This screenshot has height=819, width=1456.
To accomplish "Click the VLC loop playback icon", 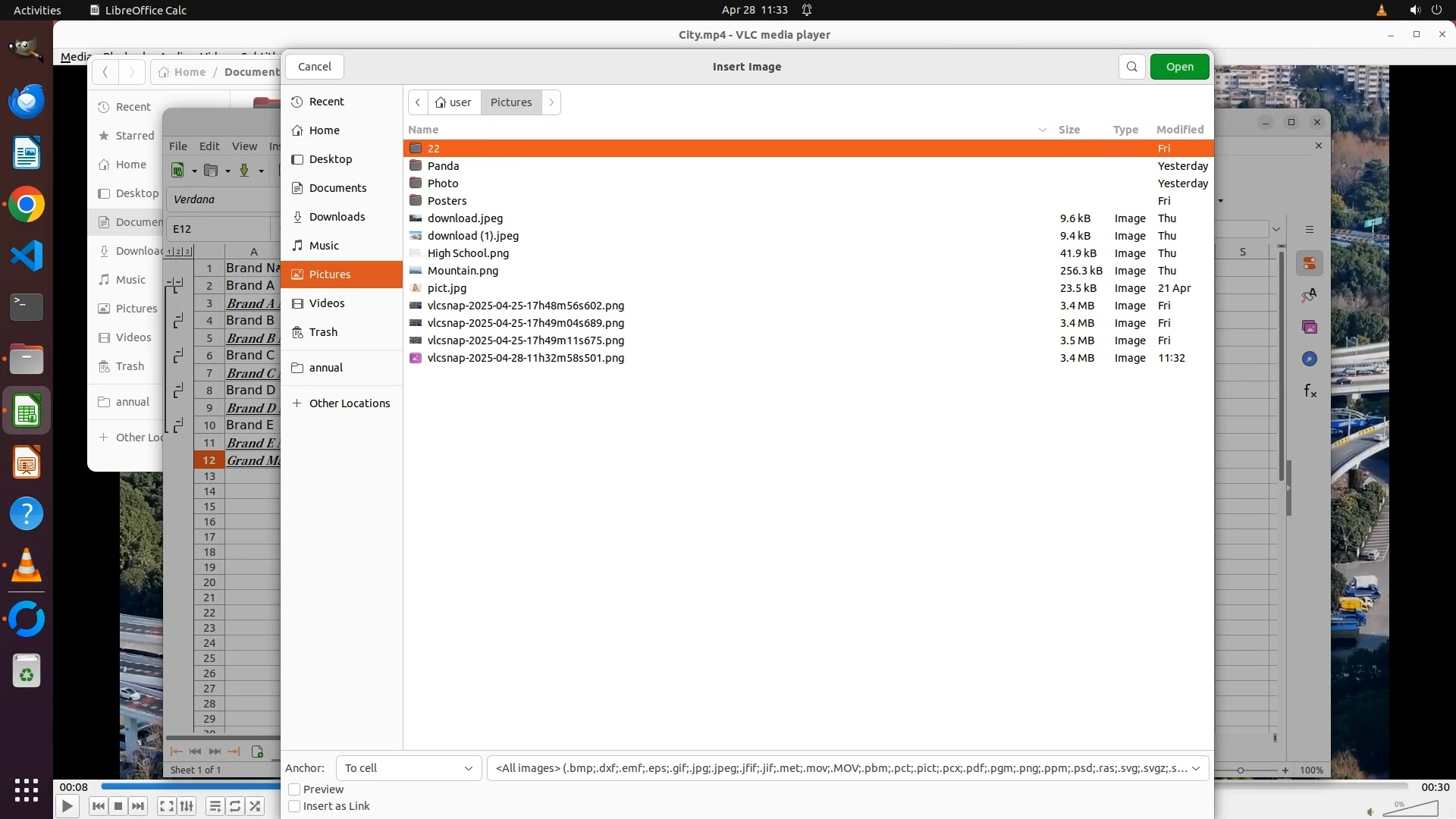I will click(x=235, y=806).
